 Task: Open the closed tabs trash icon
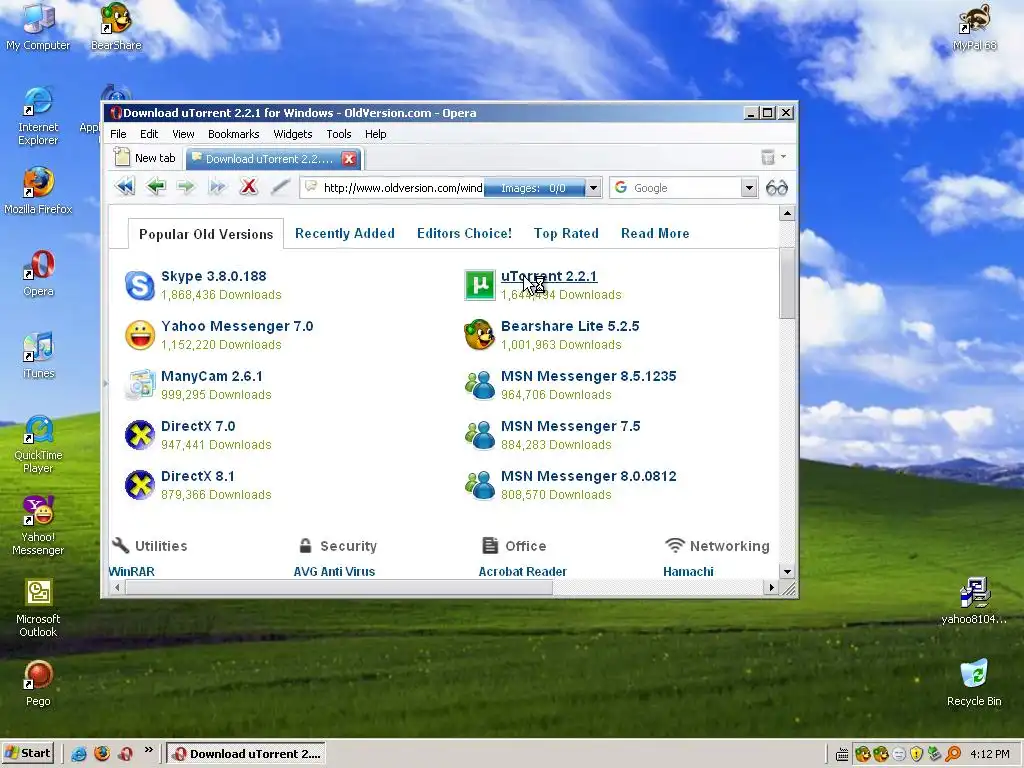point(768,157)
